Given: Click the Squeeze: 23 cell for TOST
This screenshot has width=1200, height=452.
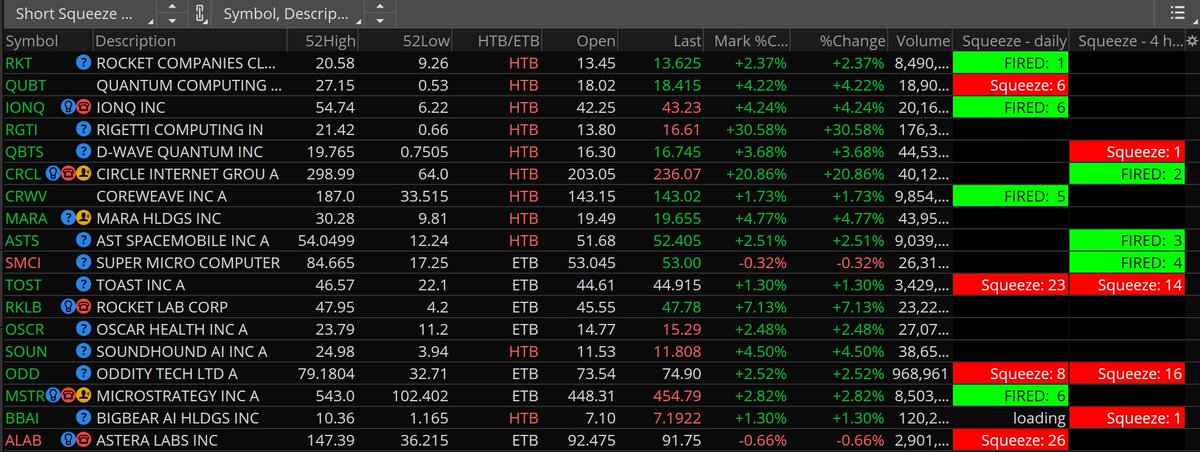Looking at the screenshot, I should pyautogui.click(x=1011, y=284).
